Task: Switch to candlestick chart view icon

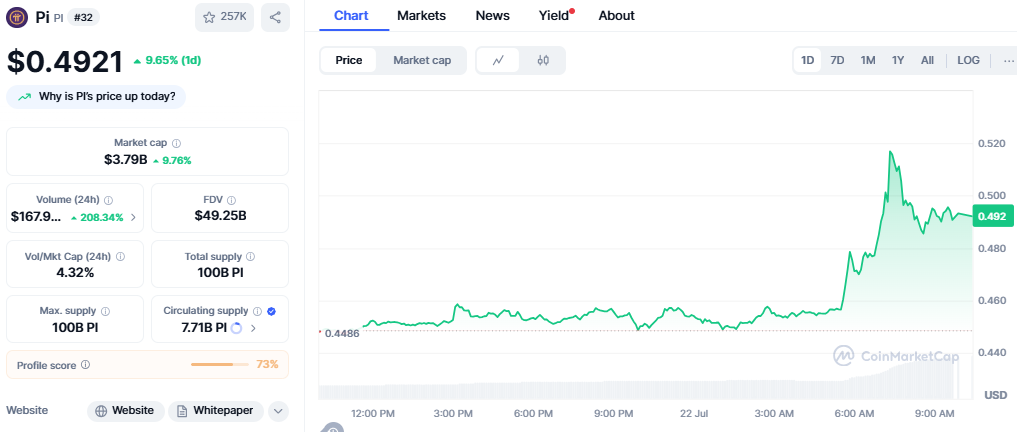Action: point(543,60)
